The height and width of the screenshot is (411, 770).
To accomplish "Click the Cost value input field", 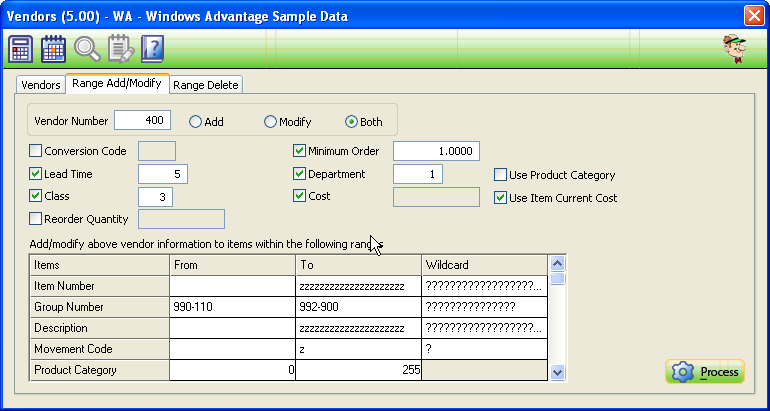I will [x=436, y=197].
